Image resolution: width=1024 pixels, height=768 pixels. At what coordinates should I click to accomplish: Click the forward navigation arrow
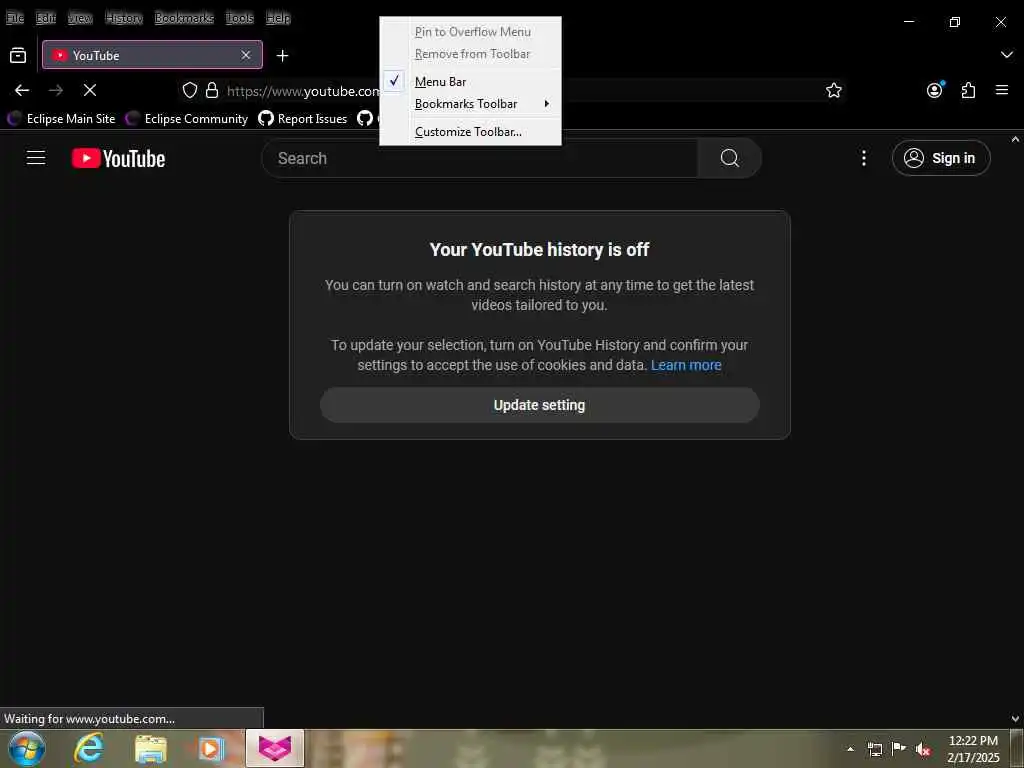click(56, 90)
